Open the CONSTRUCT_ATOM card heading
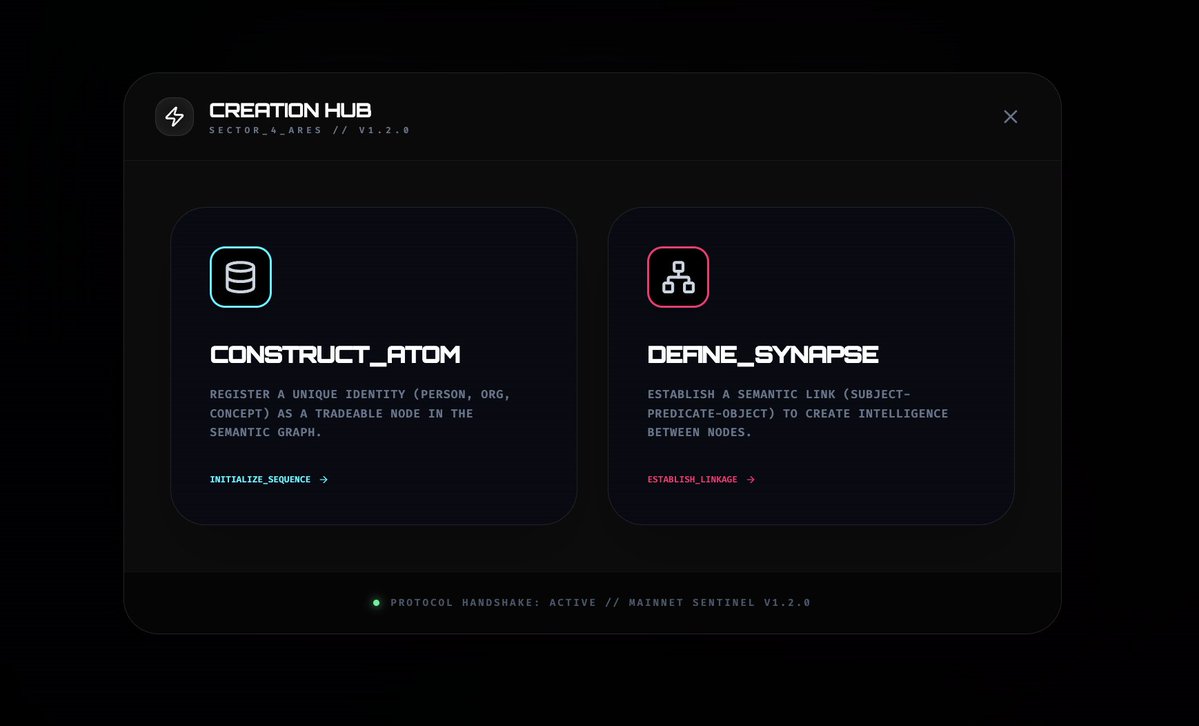The image size is (1199, 726). coord(335,354)
